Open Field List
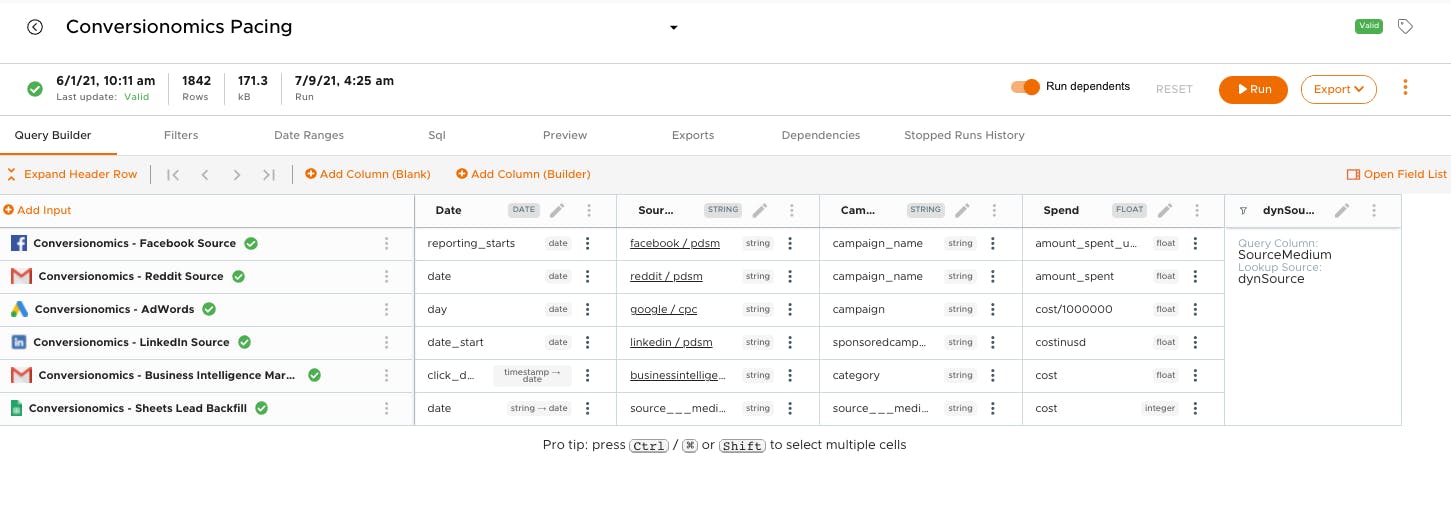The height and width of the screenshot is (508, 1451). (1397, 174)
